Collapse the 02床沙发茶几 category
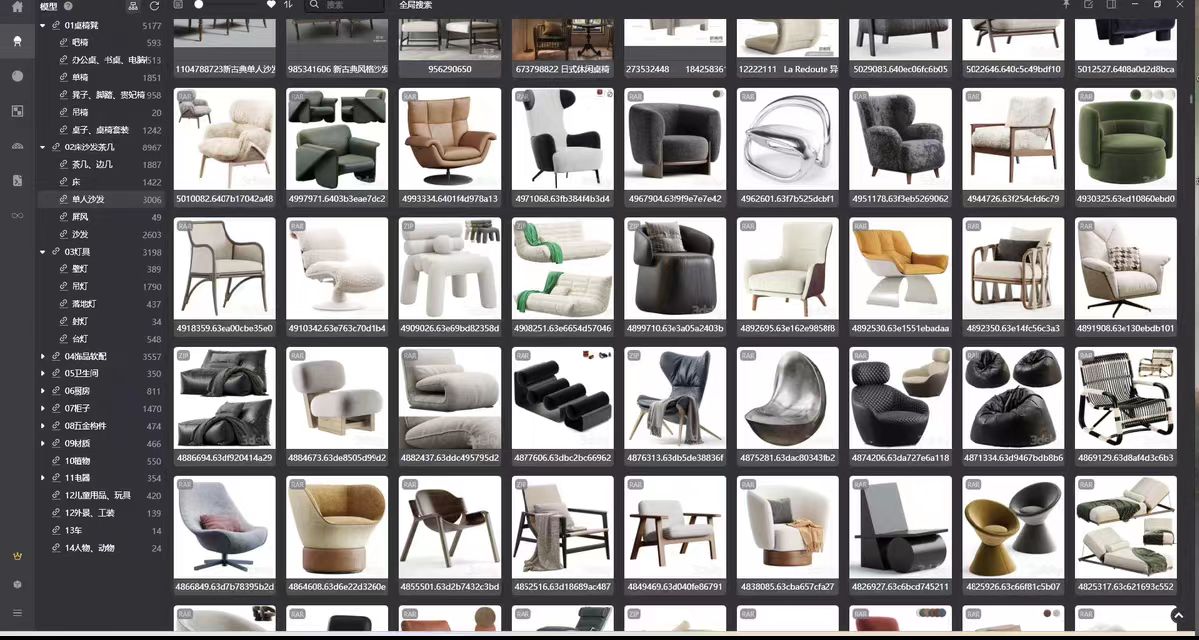This screenshot has height=640, width=1199. [43, 147]
